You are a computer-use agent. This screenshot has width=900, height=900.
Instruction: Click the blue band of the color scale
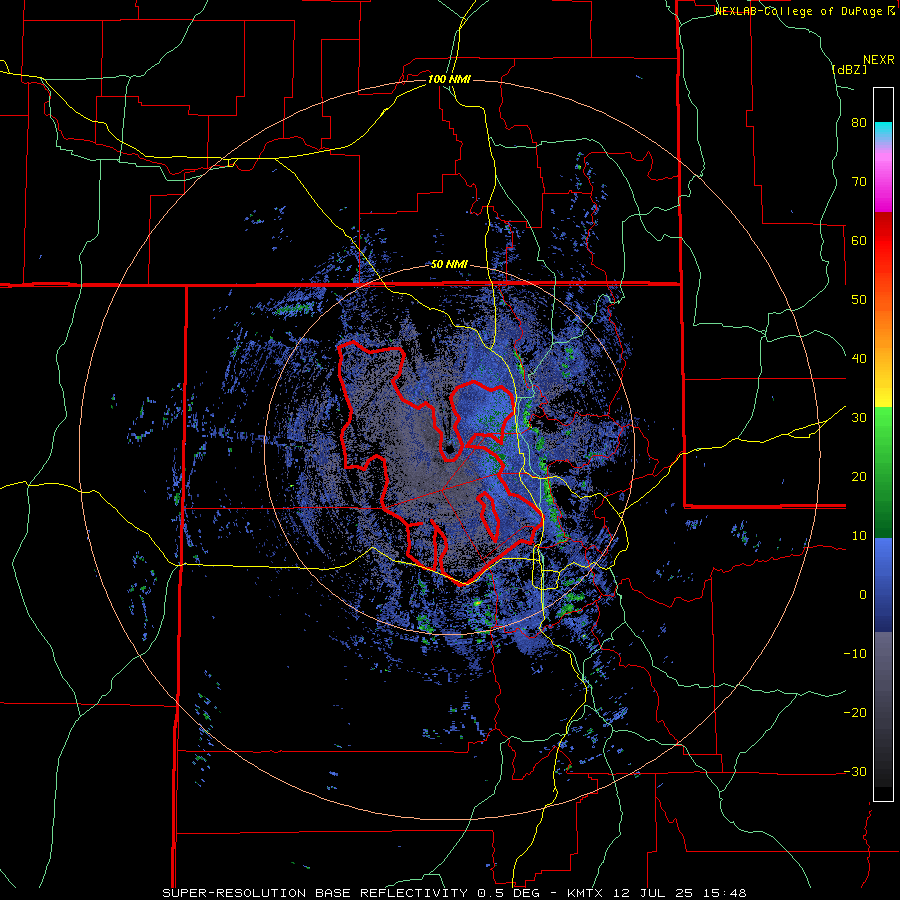click(x=883, y=585)
